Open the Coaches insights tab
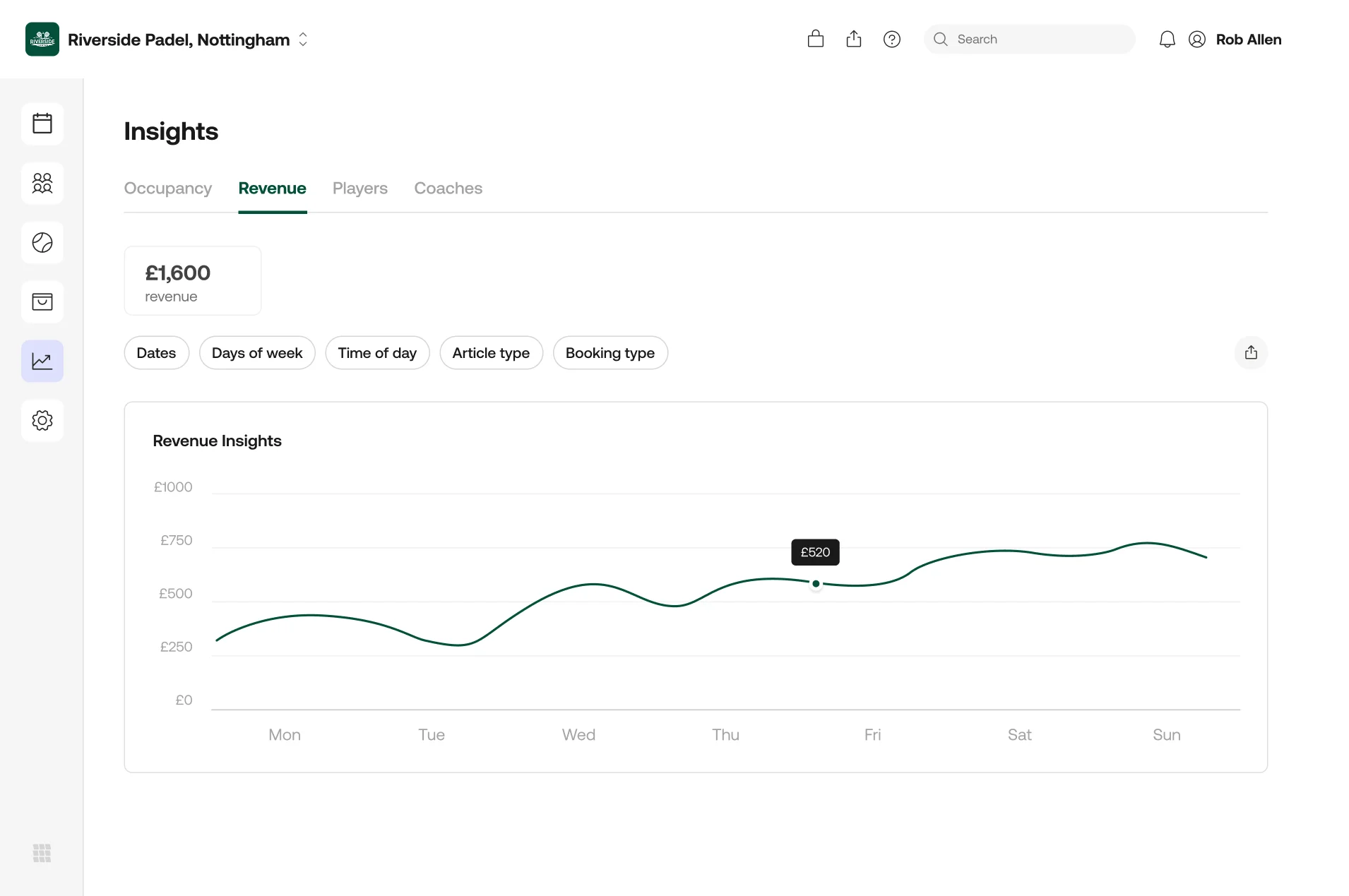The height and width of the screenshot is (896, 1349). coord(448,189)
